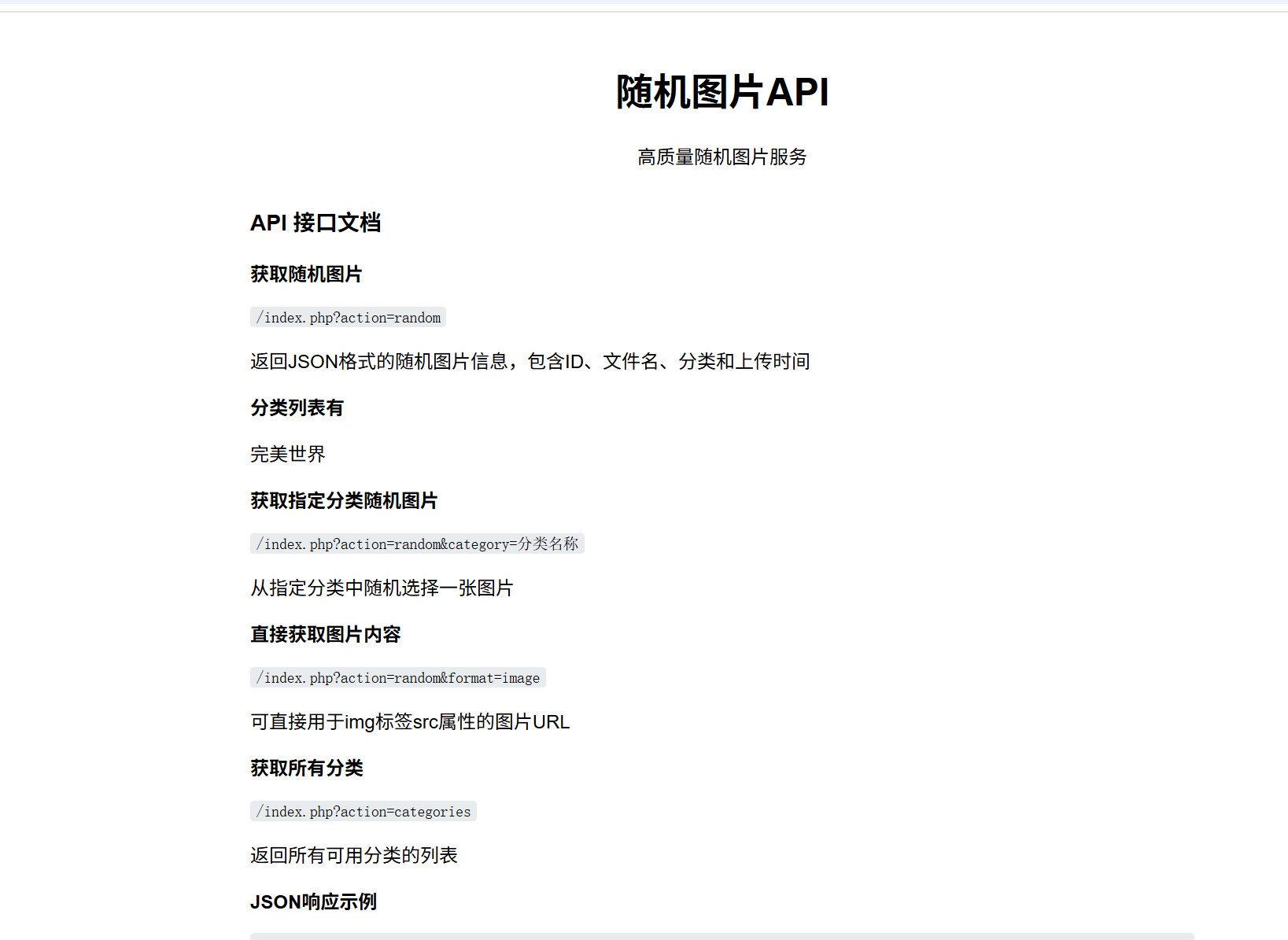Image resolution: width=1288 pixels, height=940 pixels.
Task: Click the img src usage description
Action: pyautogui.click(x=410, y=721)
